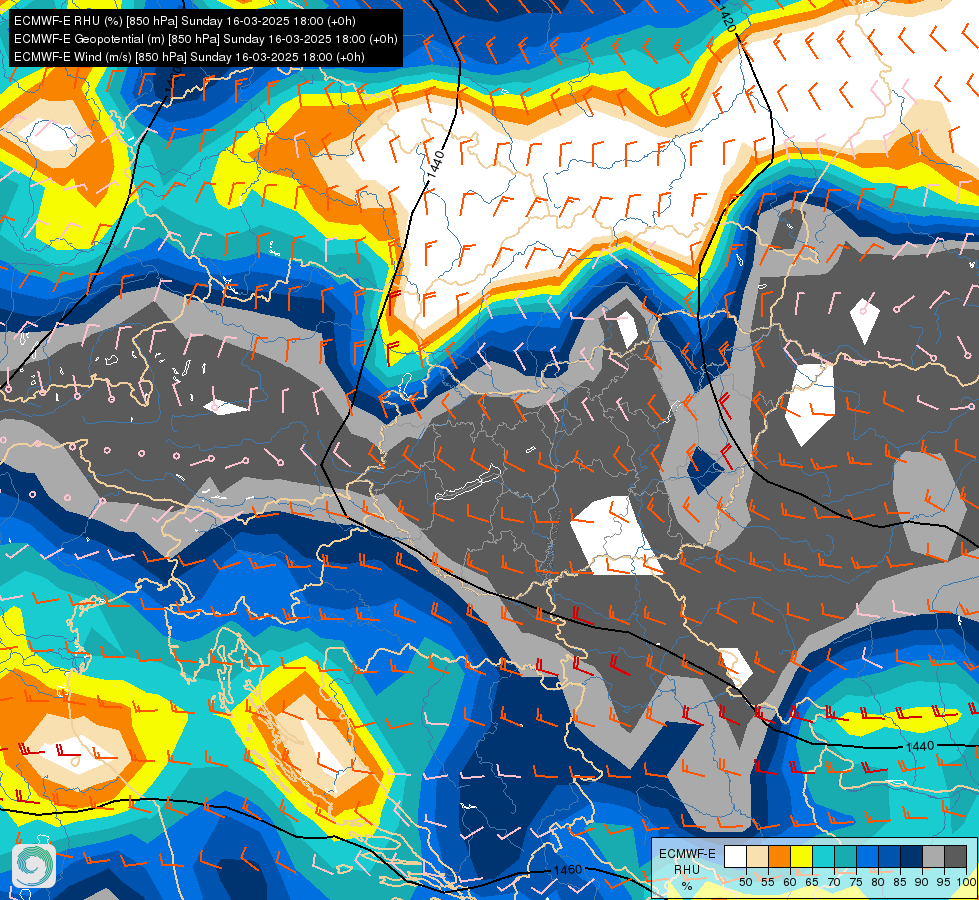The width and height of the screenshot is (979, 900).
Task: Click the legend tick label '55'
Action: (768, 882)
